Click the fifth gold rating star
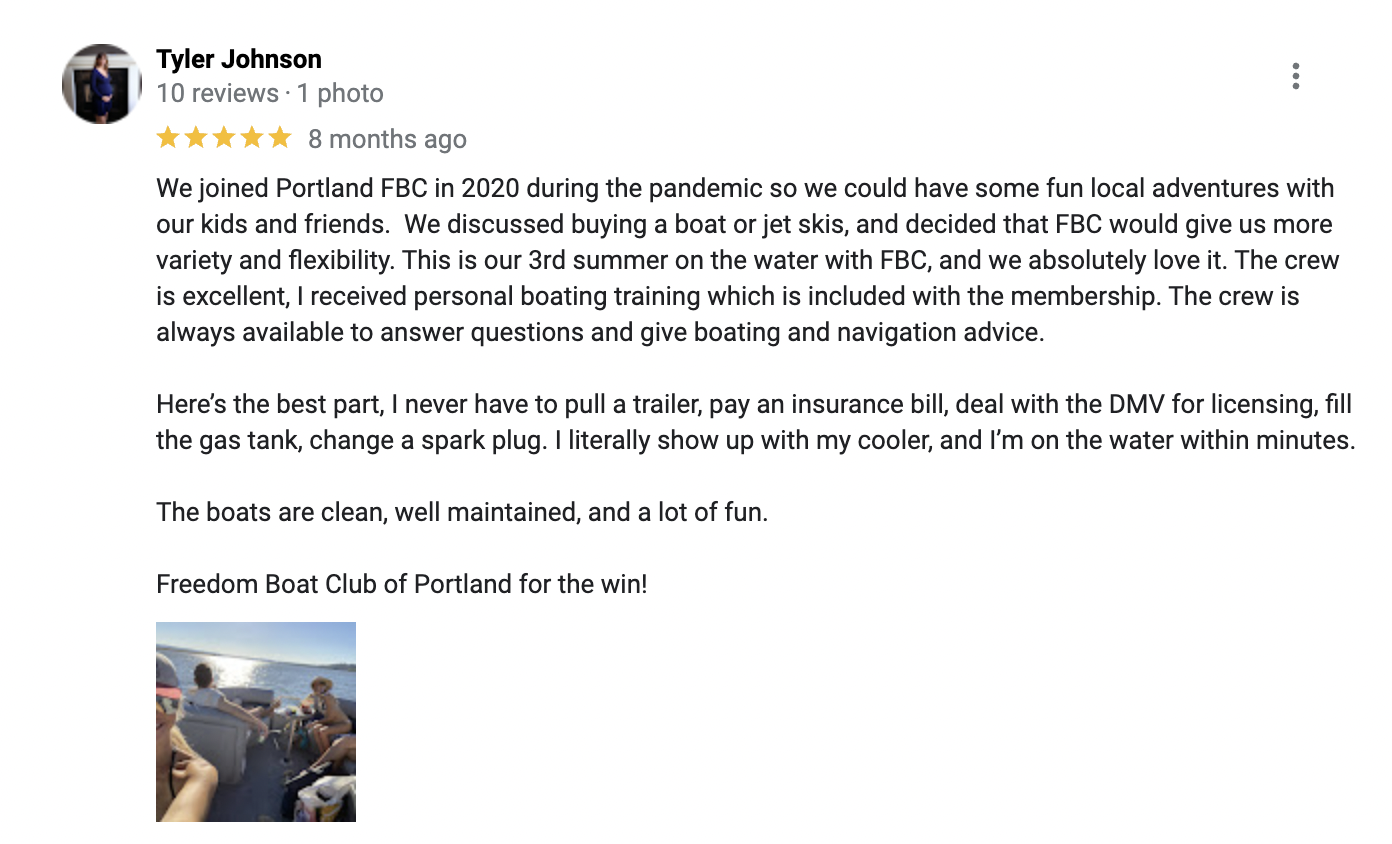This screenshot has width=1392, height=844. click(280, 138)
